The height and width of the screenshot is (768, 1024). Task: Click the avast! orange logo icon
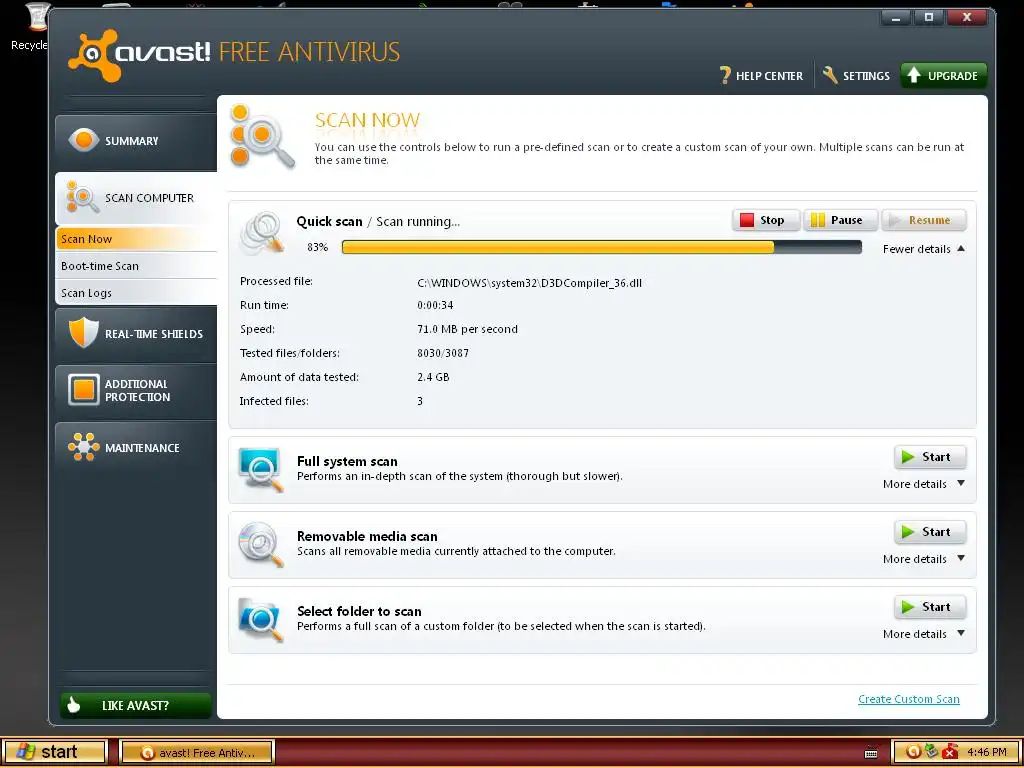point(94,56)
